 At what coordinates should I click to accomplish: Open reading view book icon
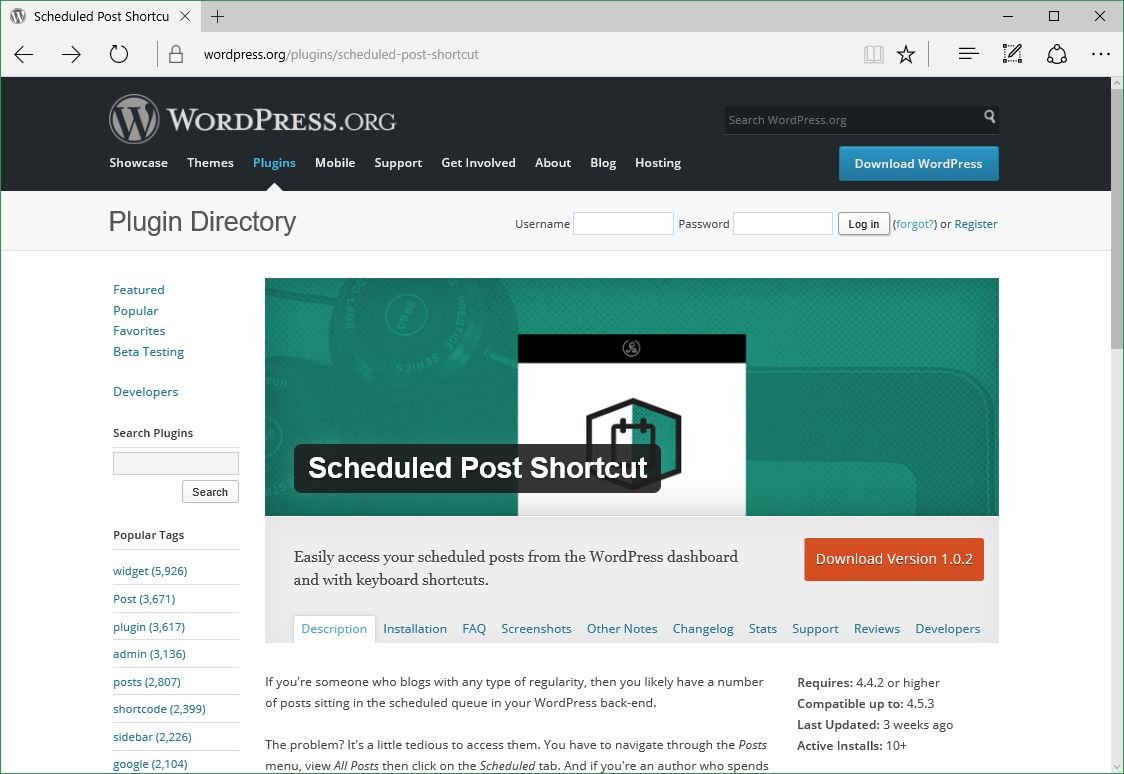coord(873,54)
